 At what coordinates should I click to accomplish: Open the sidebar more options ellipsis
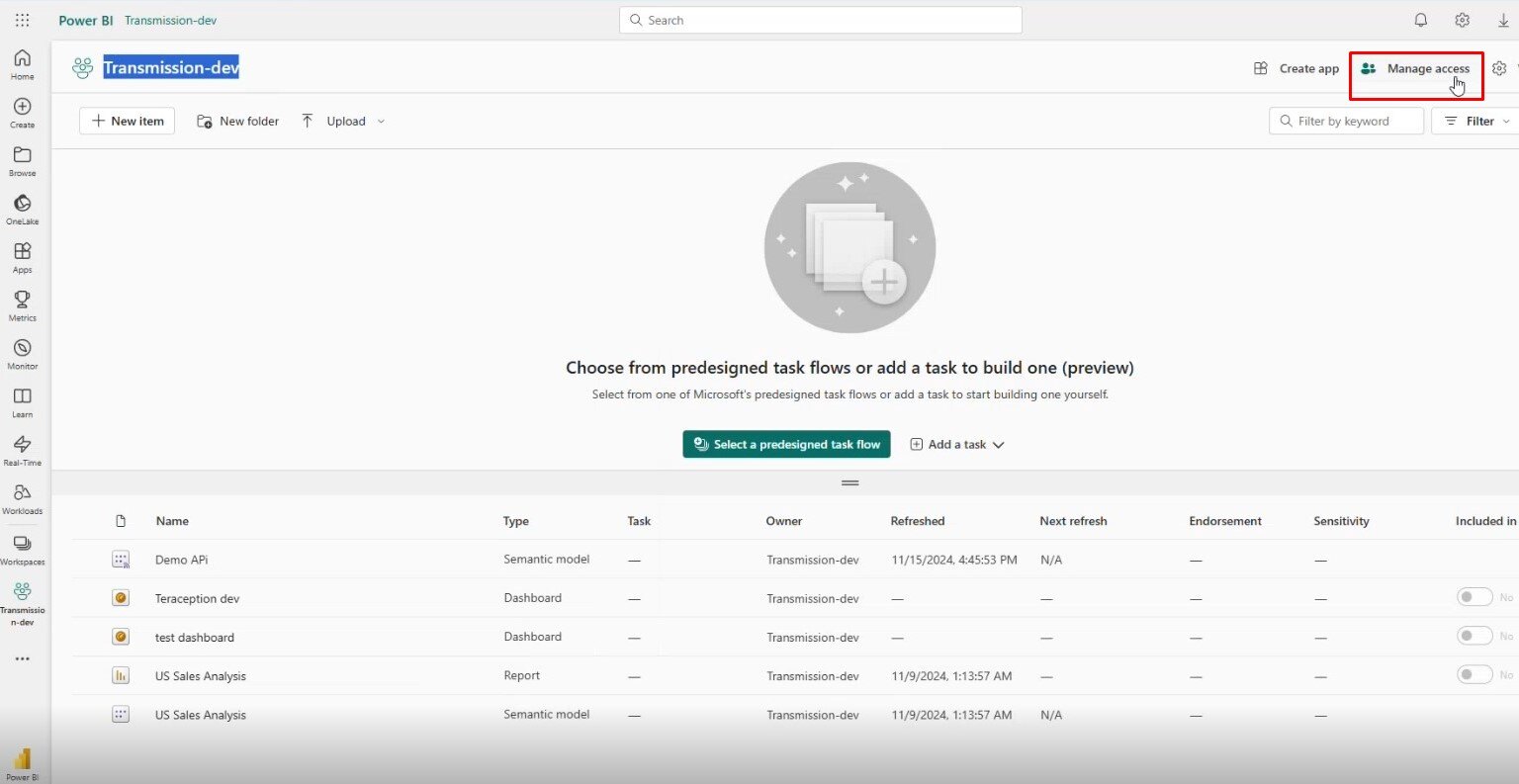click(22, 658)
